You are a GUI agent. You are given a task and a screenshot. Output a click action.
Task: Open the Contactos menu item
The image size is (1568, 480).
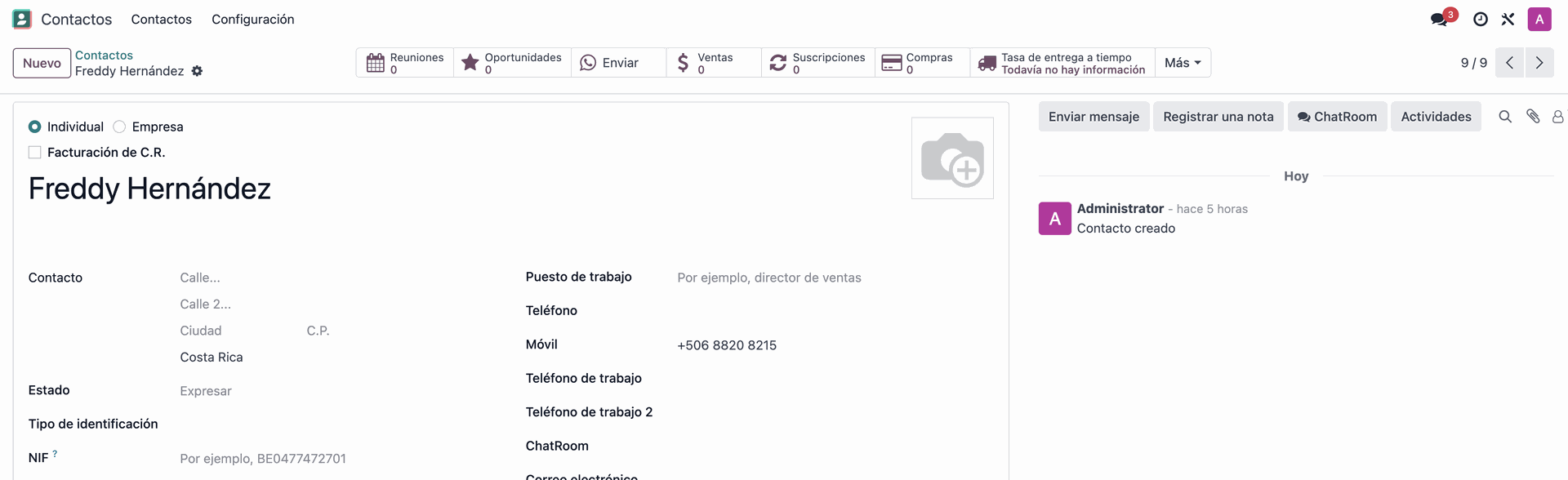pos(162,19)
